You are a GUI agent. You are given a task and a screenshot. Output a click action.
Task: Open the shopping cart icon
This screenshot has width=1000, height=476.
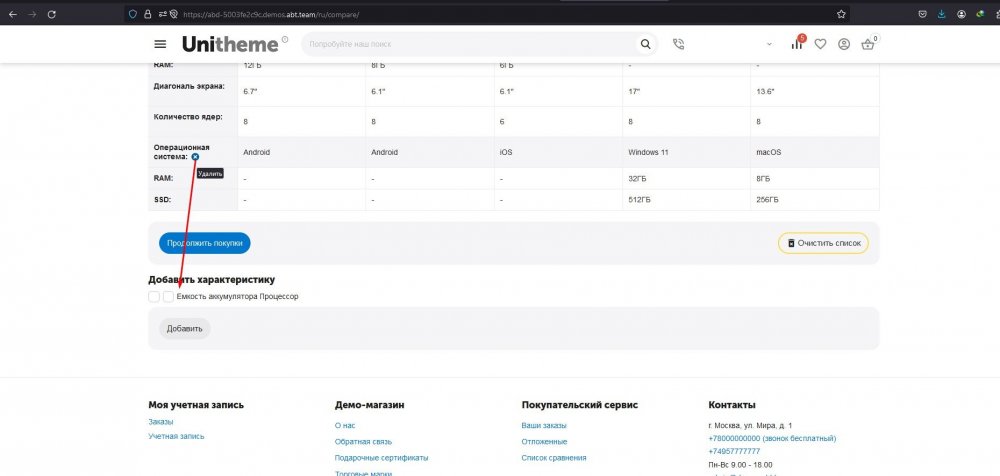click(868, 44)
